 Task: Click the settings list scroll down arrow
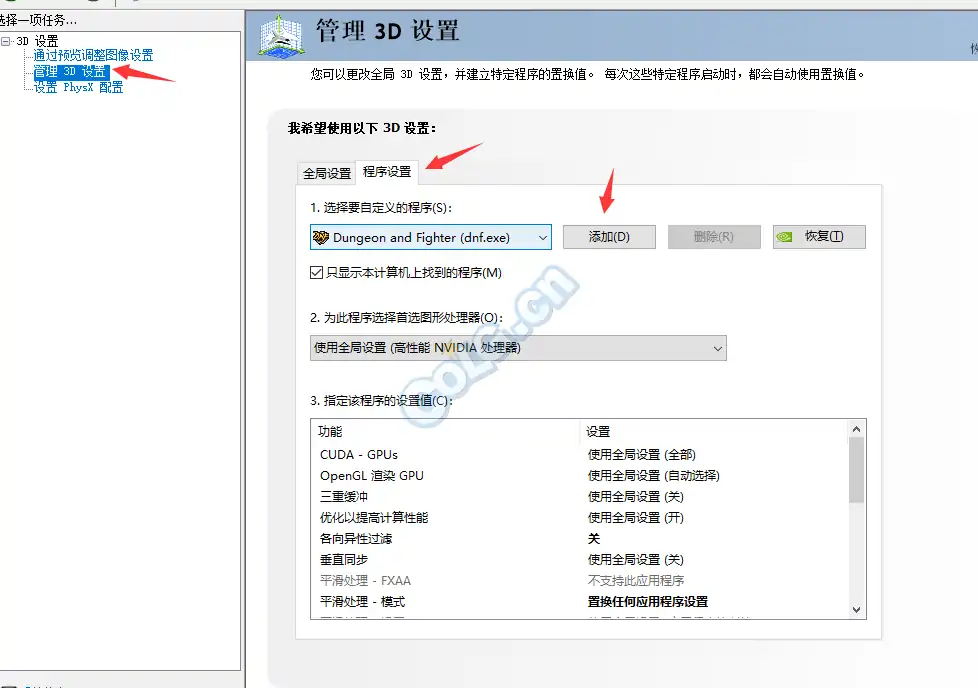pyautogui.click(x=856, y=609)
